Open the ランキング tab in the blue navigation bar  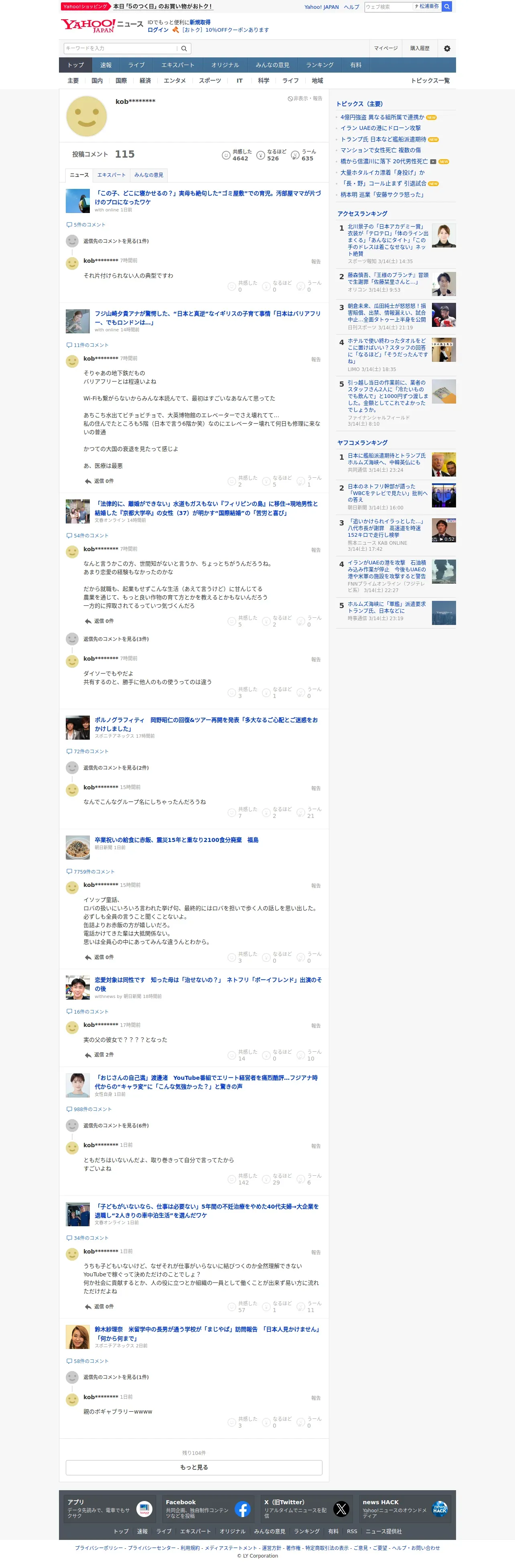point(320,65)
